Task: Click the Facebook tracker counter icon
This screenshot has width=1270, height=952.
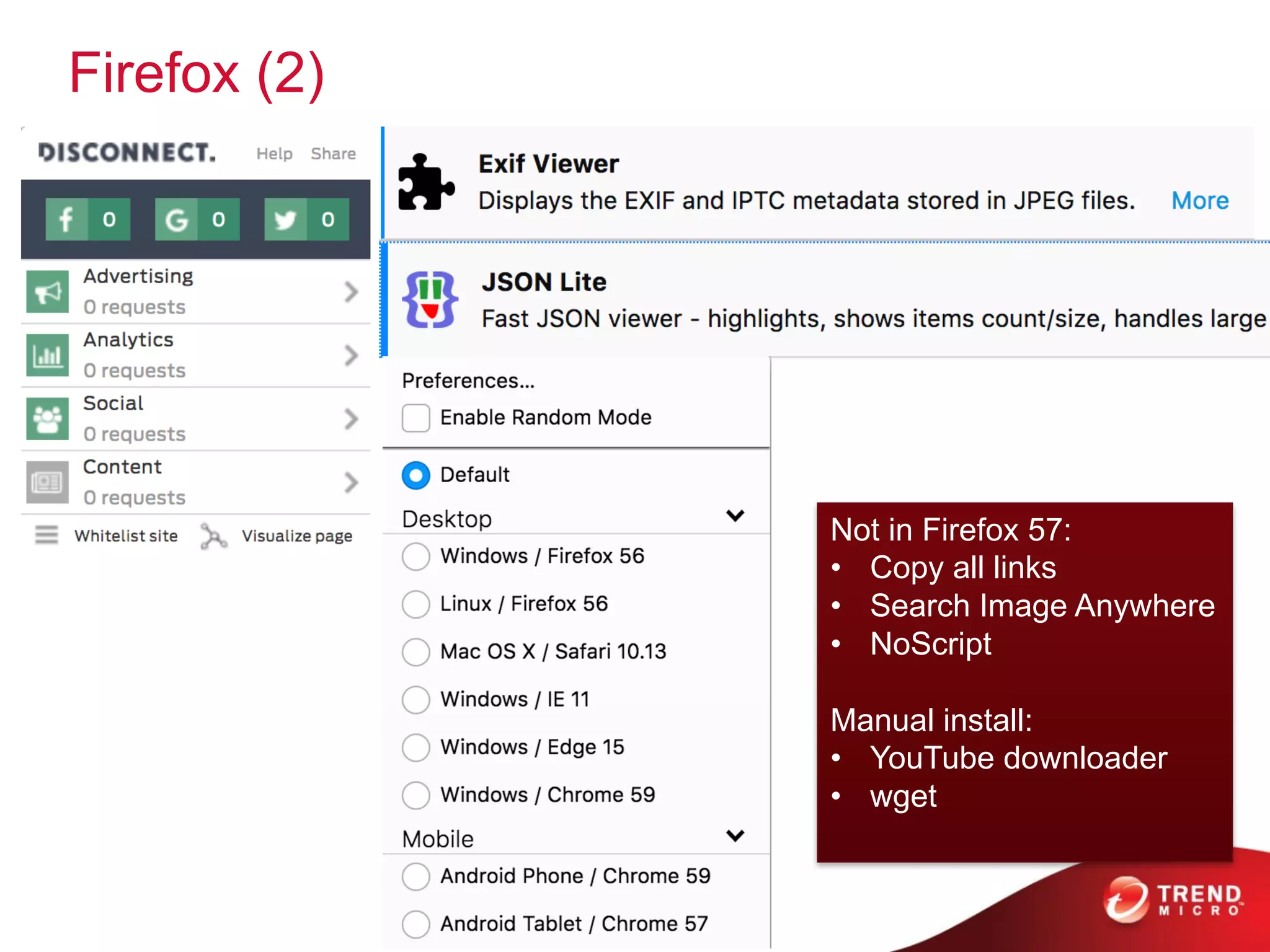Action: click(x=88, y=219)
